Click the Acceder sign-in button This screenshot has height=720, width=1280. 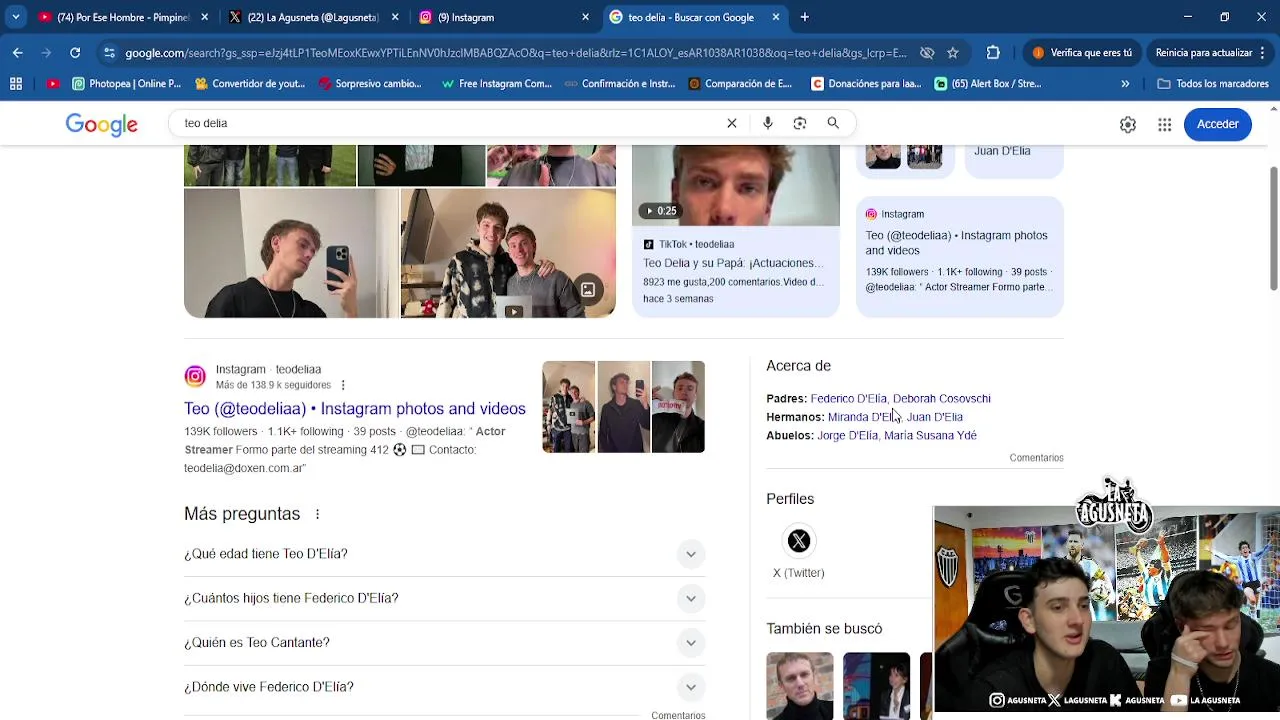pyautogui.click(x=1218, y=124)
